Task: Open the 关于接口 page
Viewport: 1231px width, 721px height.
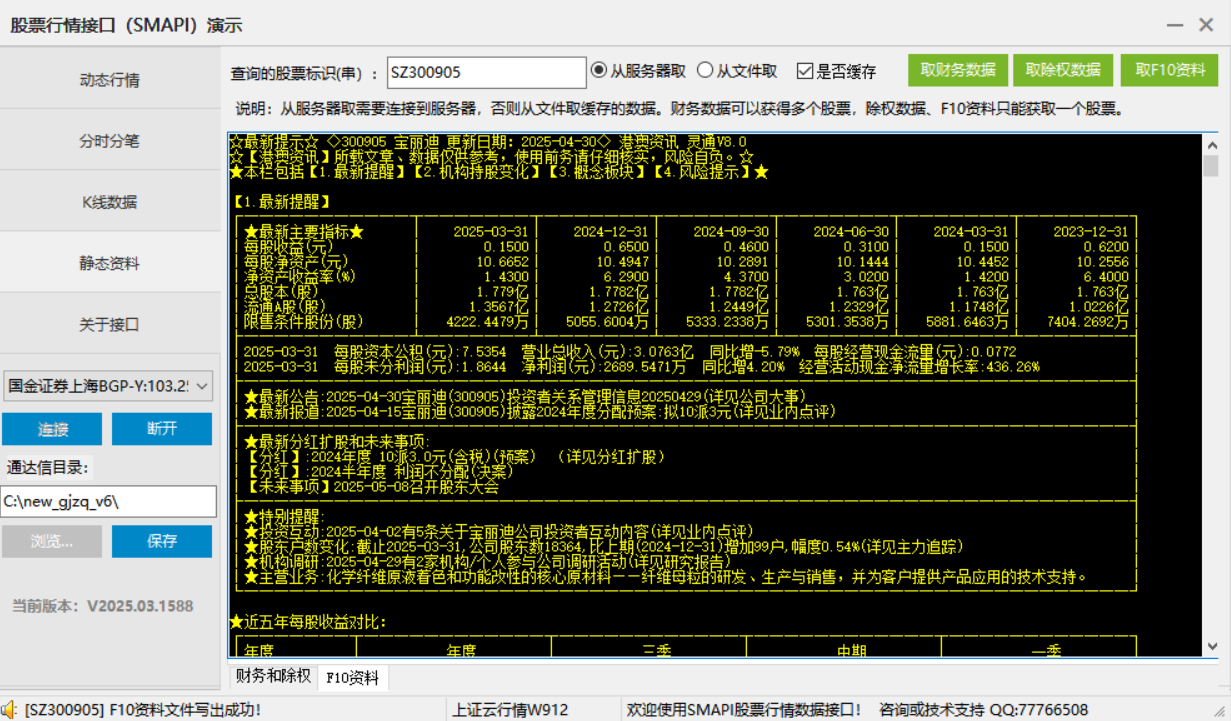Action: [x=110, y=324]
